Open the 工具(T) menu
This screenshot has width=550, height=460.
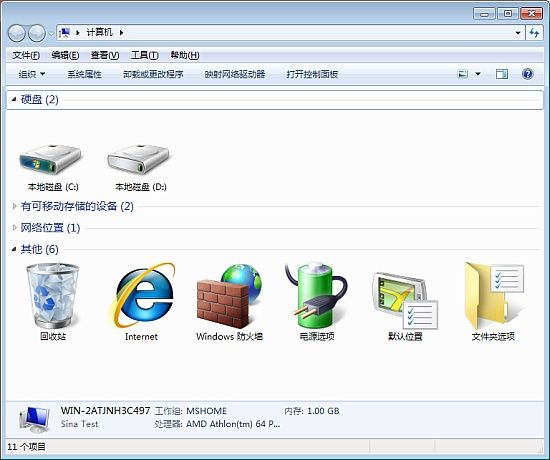tap(145, 55)
